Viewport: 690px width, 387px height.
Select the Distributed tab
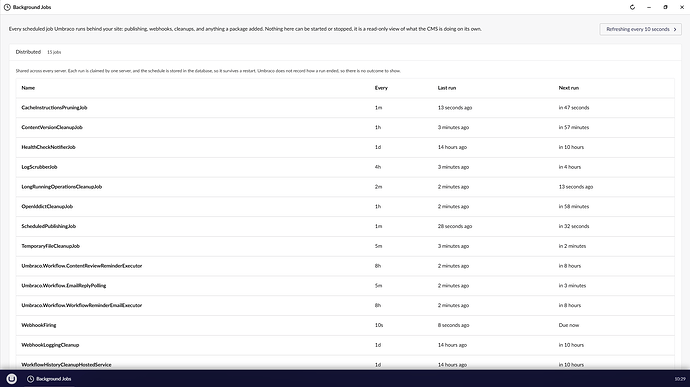(x=28, y=52)
